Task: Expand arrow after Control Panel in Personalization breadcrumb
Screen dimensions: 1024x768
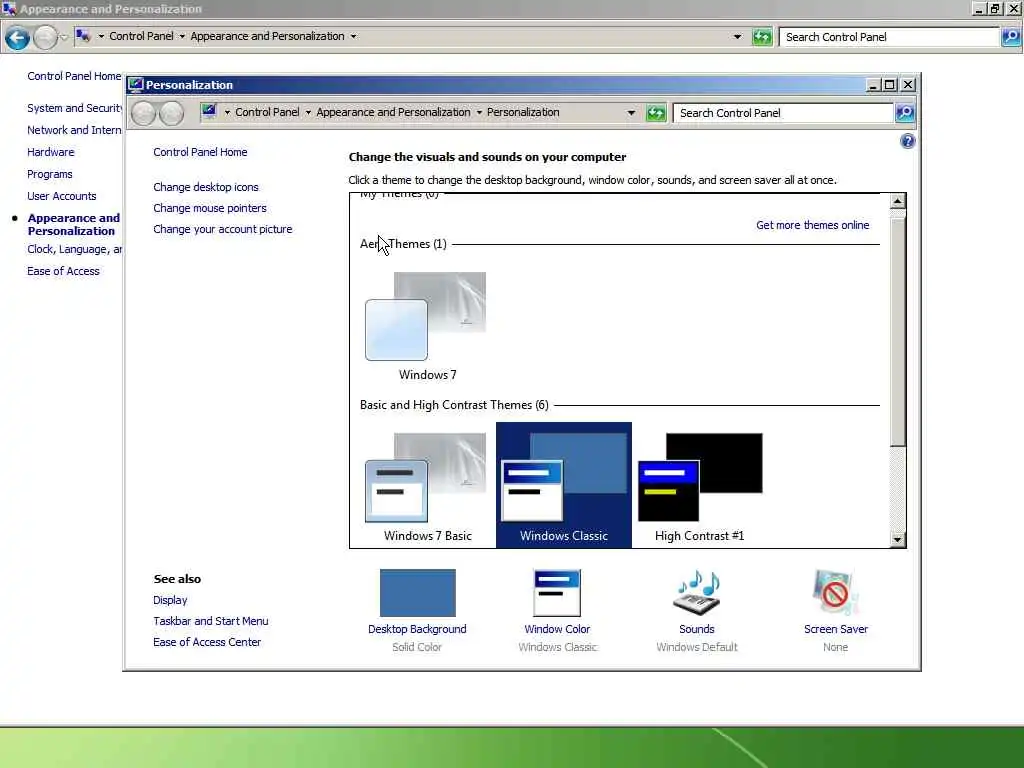Action: (308, 112)
